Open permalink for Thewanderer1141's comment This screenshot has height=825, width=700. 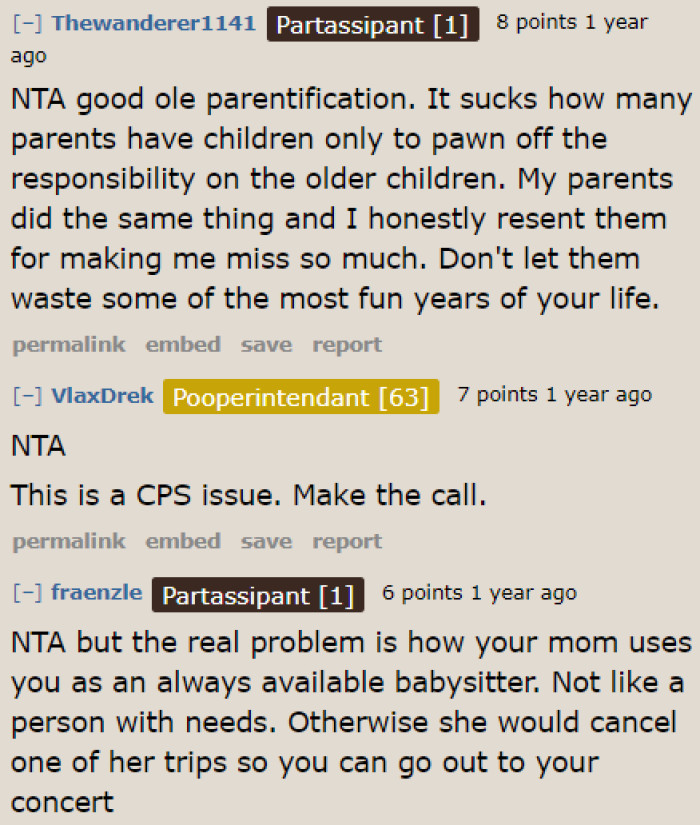(x=68, y=344)
